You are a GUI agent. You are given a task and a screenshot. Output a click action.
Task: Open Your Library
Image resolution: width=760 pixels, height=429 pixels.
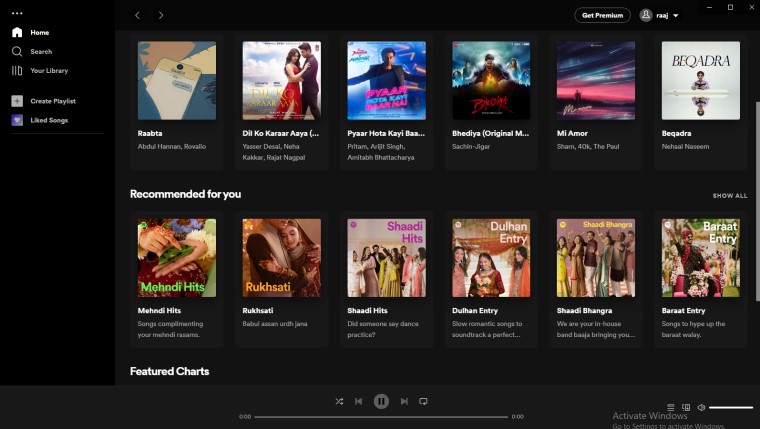[x=40, y=71]
